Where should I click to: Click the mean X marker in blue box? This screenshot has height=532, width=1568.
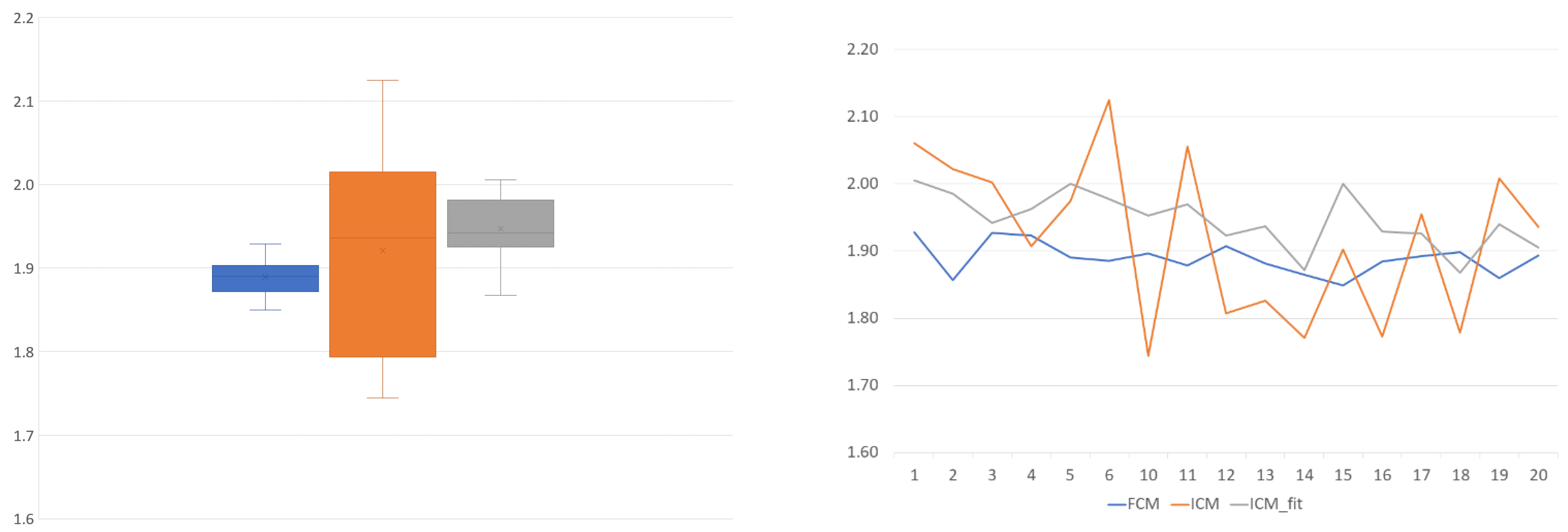(x=265, y=277)
